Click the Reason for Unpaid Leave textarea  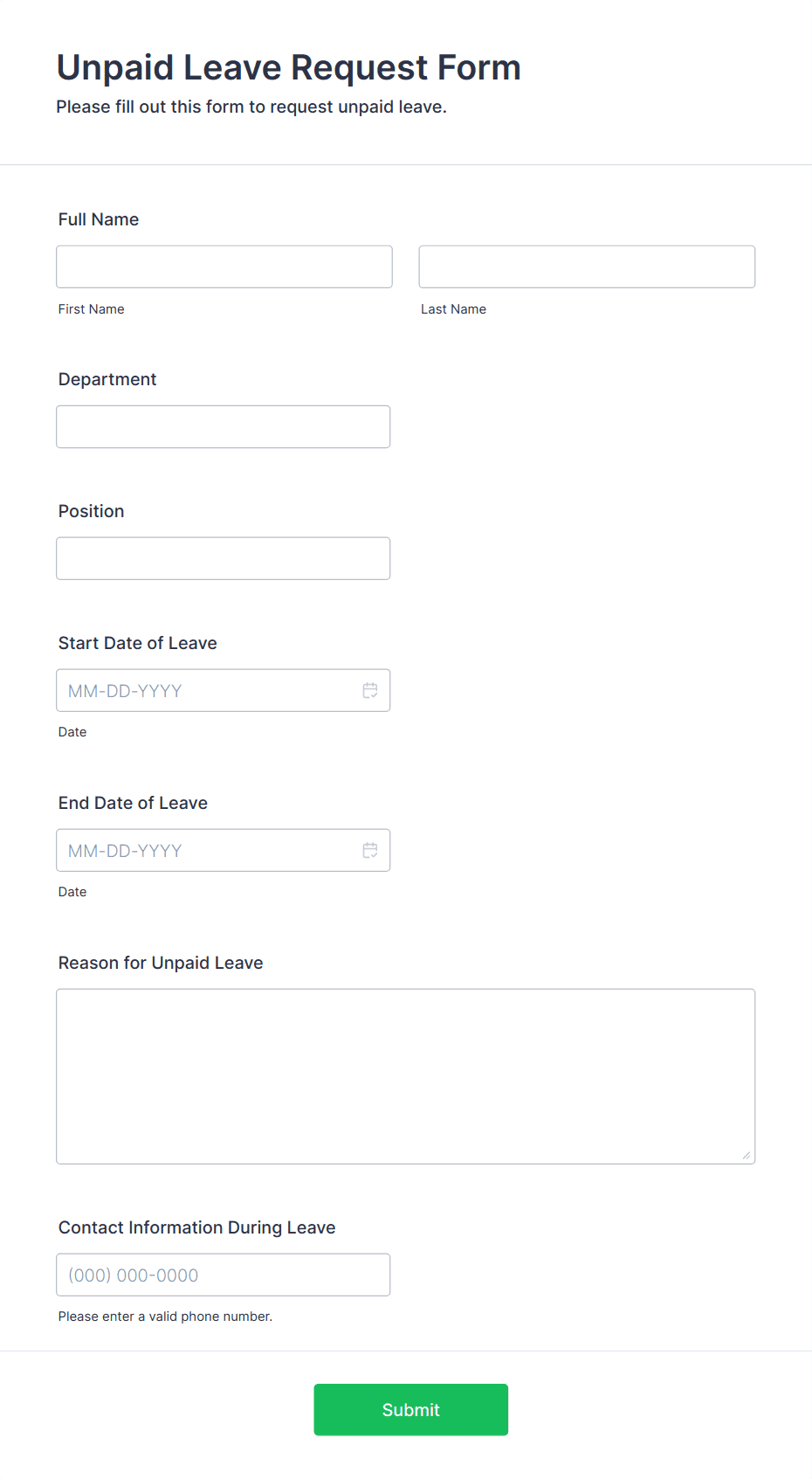406,1076
